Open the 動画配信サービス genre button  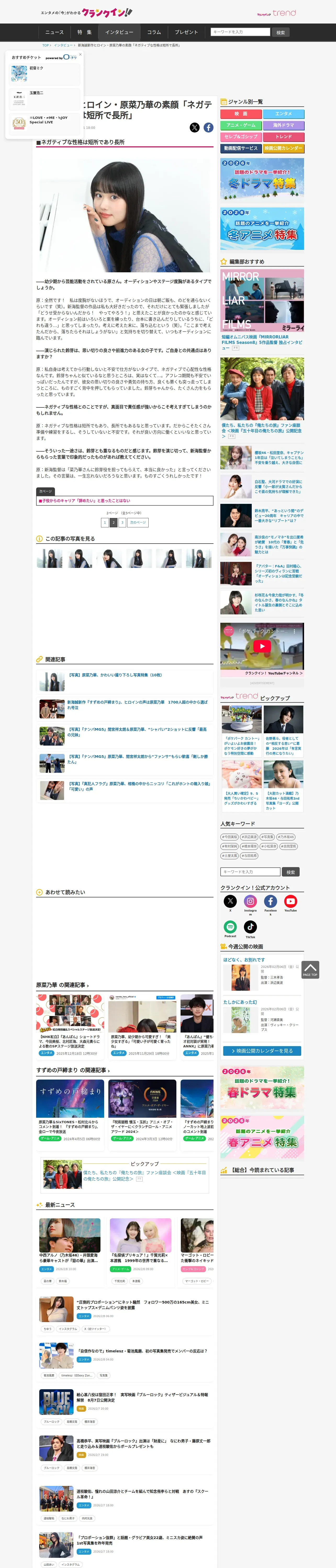pos(241,148)
